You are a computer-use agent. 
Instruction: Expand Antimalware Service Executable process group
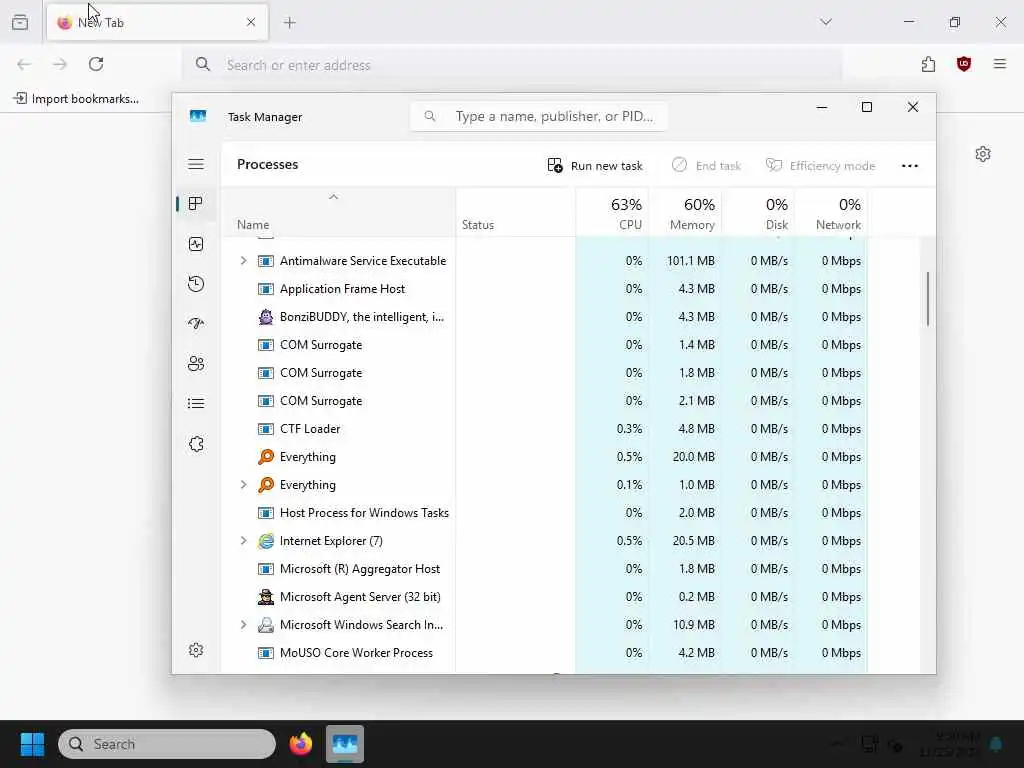tap(244, 261)
